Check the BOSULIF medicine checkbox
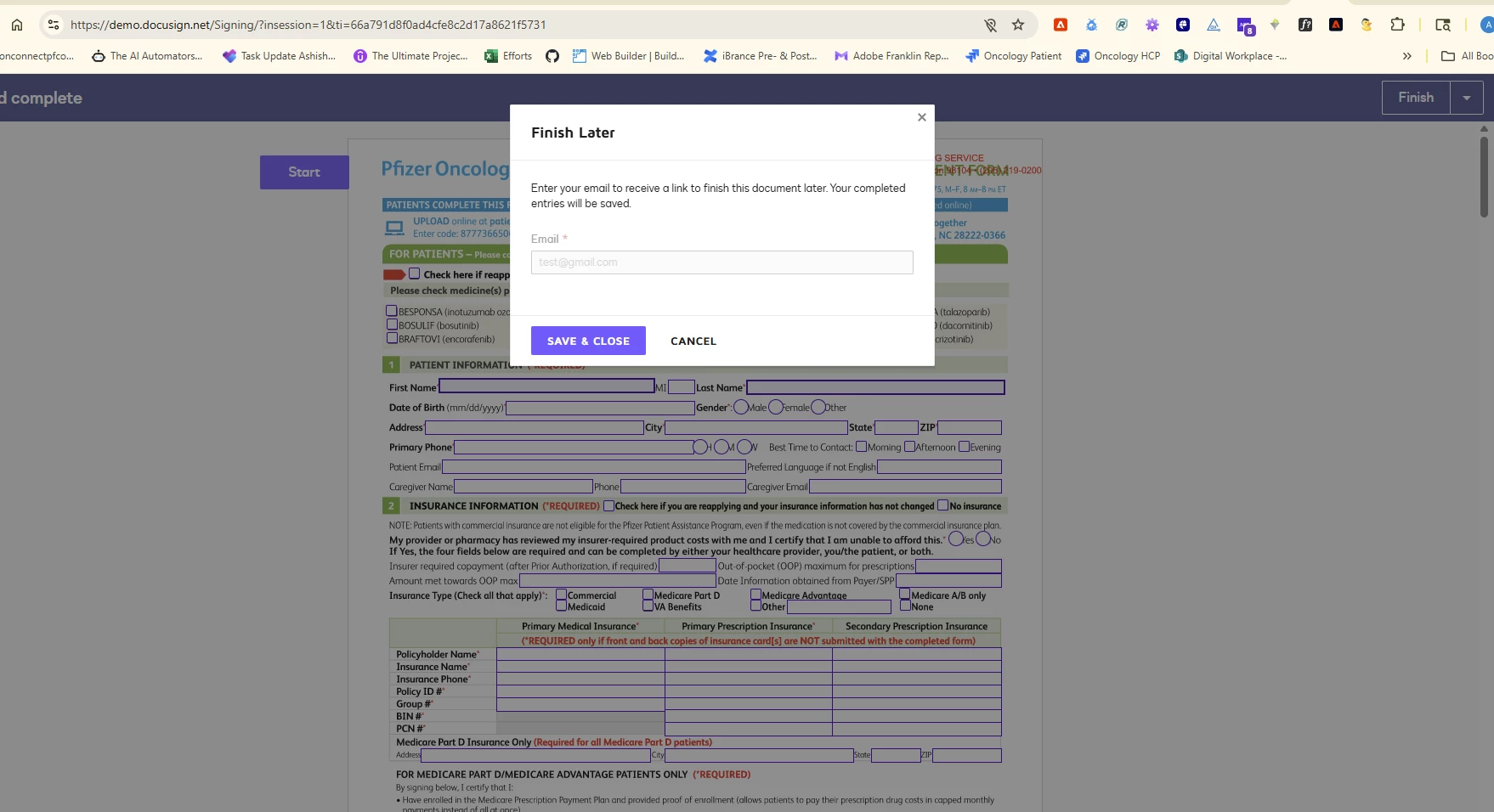The image size is (1494, 812). [392, 324]
